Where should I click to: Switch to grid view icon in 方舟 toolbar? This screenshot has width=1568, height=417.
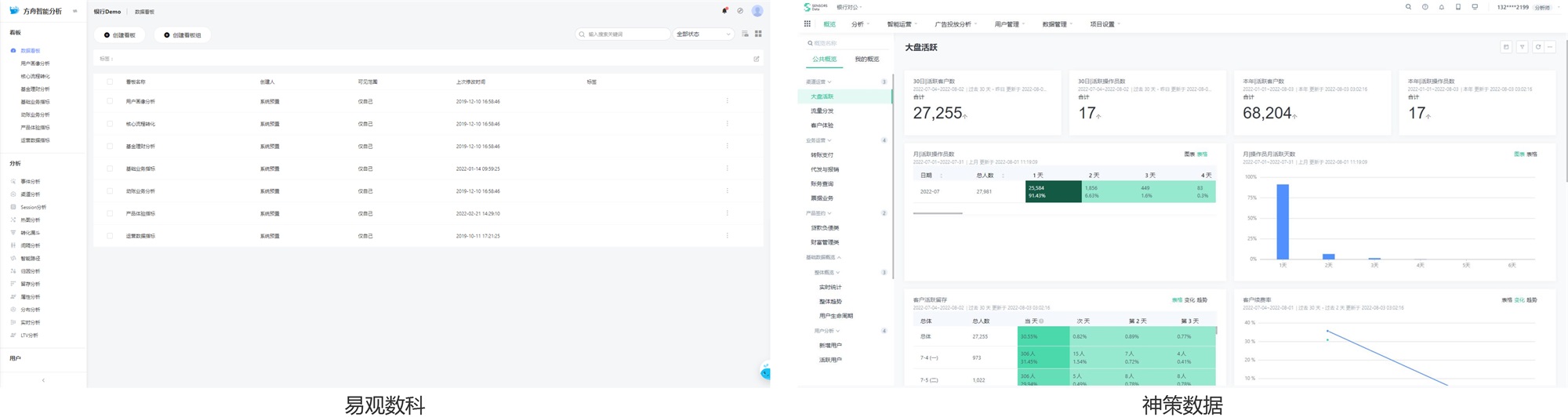(x=758, y=34)
